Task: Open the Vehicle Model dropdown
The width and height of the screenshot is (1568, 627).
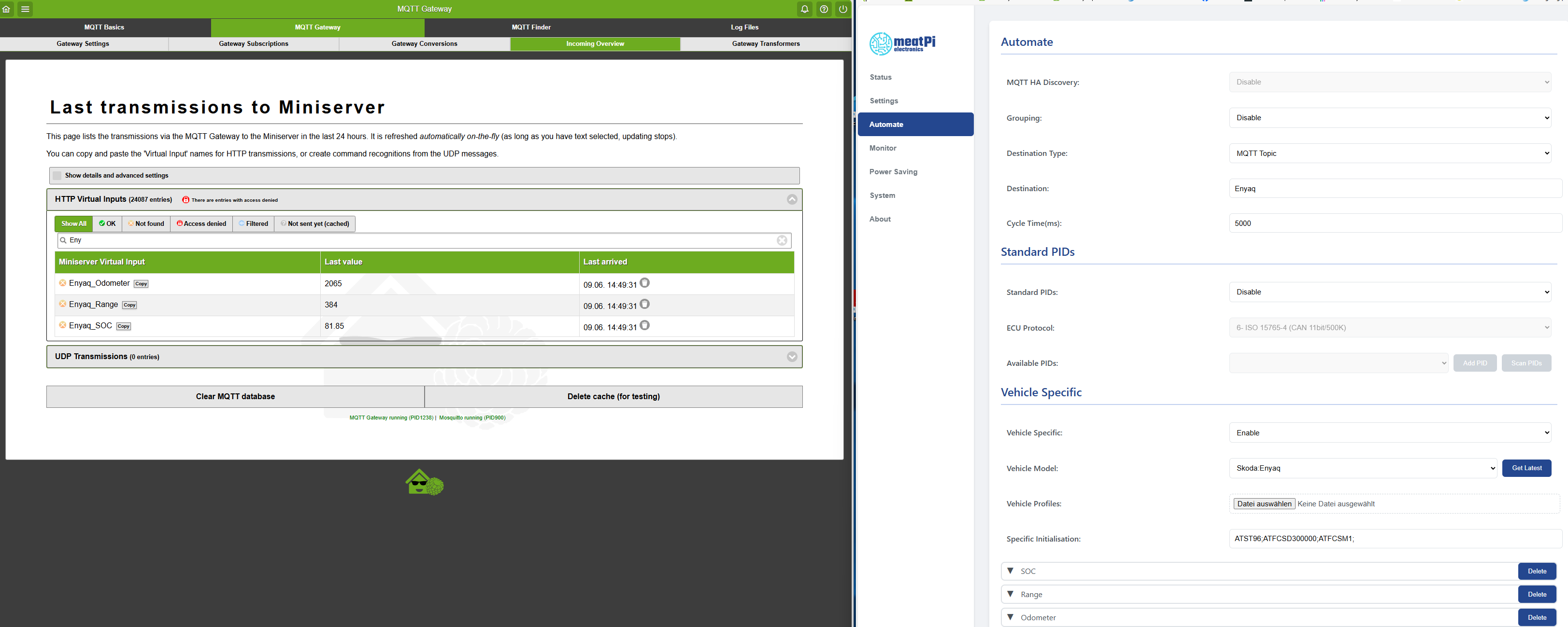Action: tap(1362, 468)
